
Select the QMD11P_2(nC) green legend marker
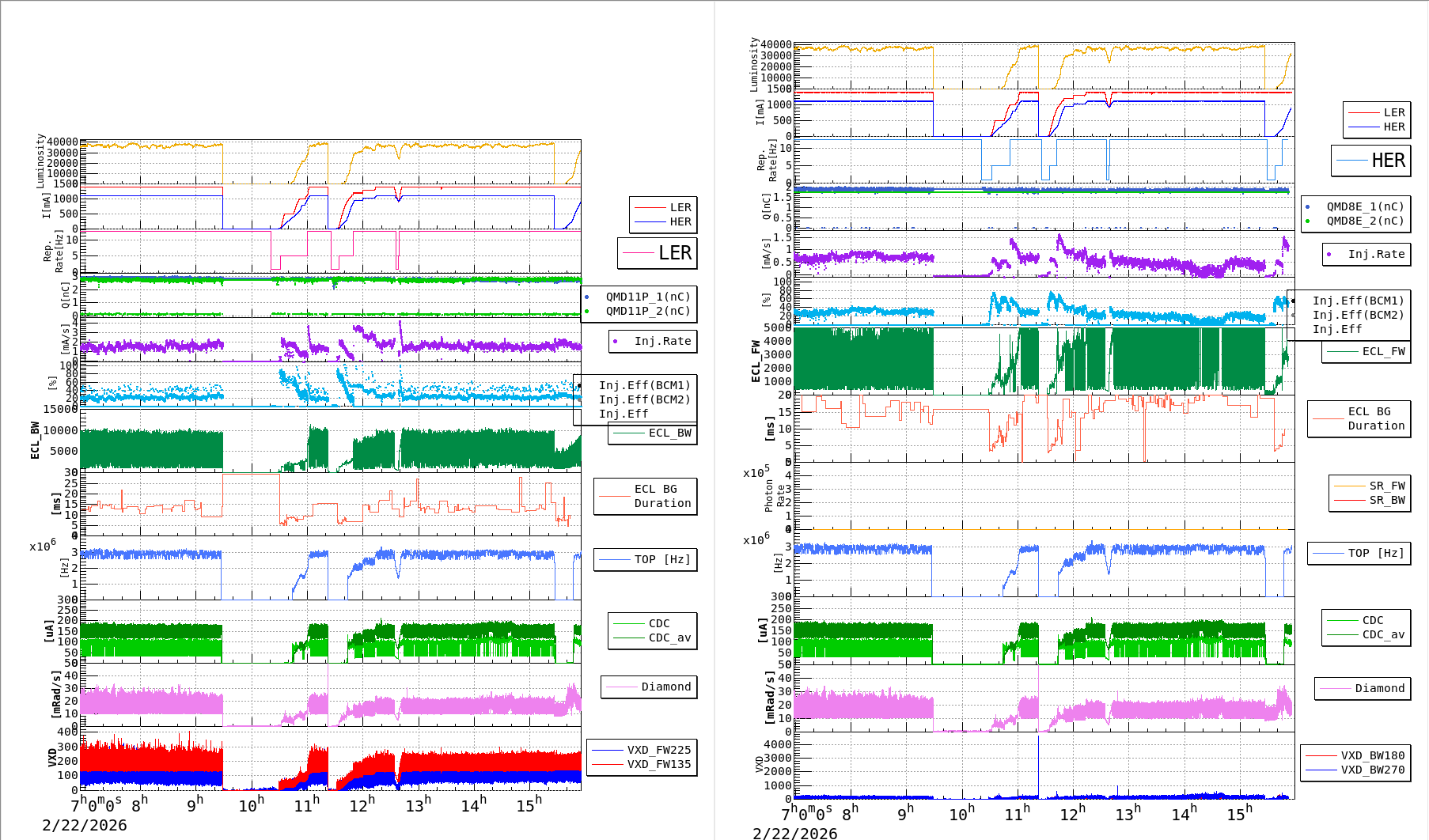click(587, 311)
